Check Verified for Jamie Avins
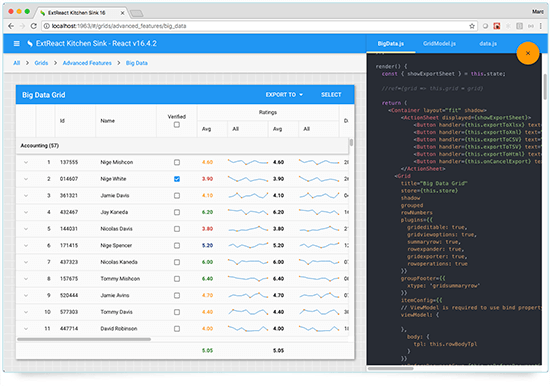This screenshot has width=550, height=386. (x=177, y=295)
